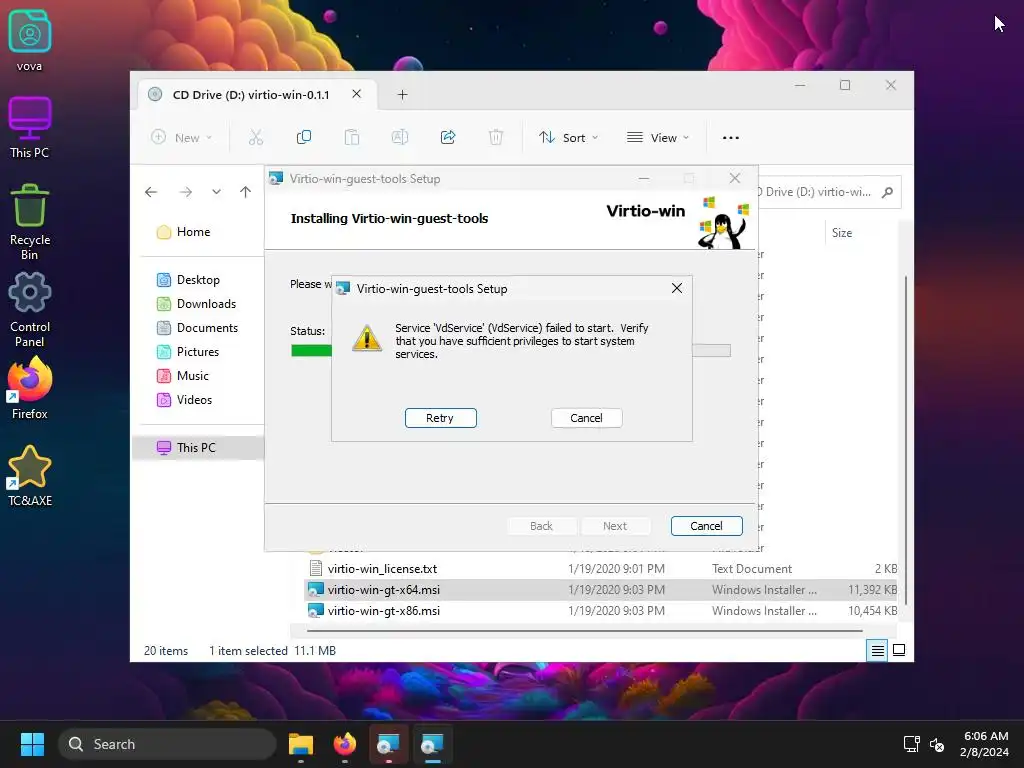Open the Windows Start menu
Screen dimensions: 1024x768
point(32,744)
